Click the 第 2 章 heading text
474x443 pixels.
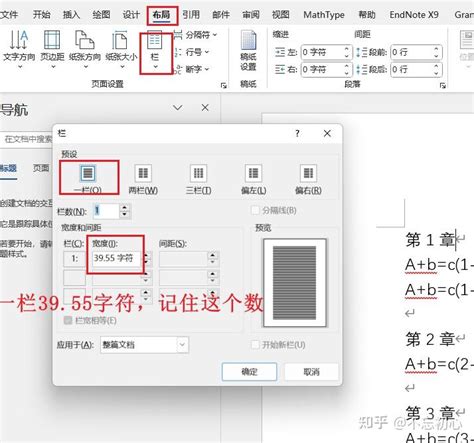click(430, 339)
